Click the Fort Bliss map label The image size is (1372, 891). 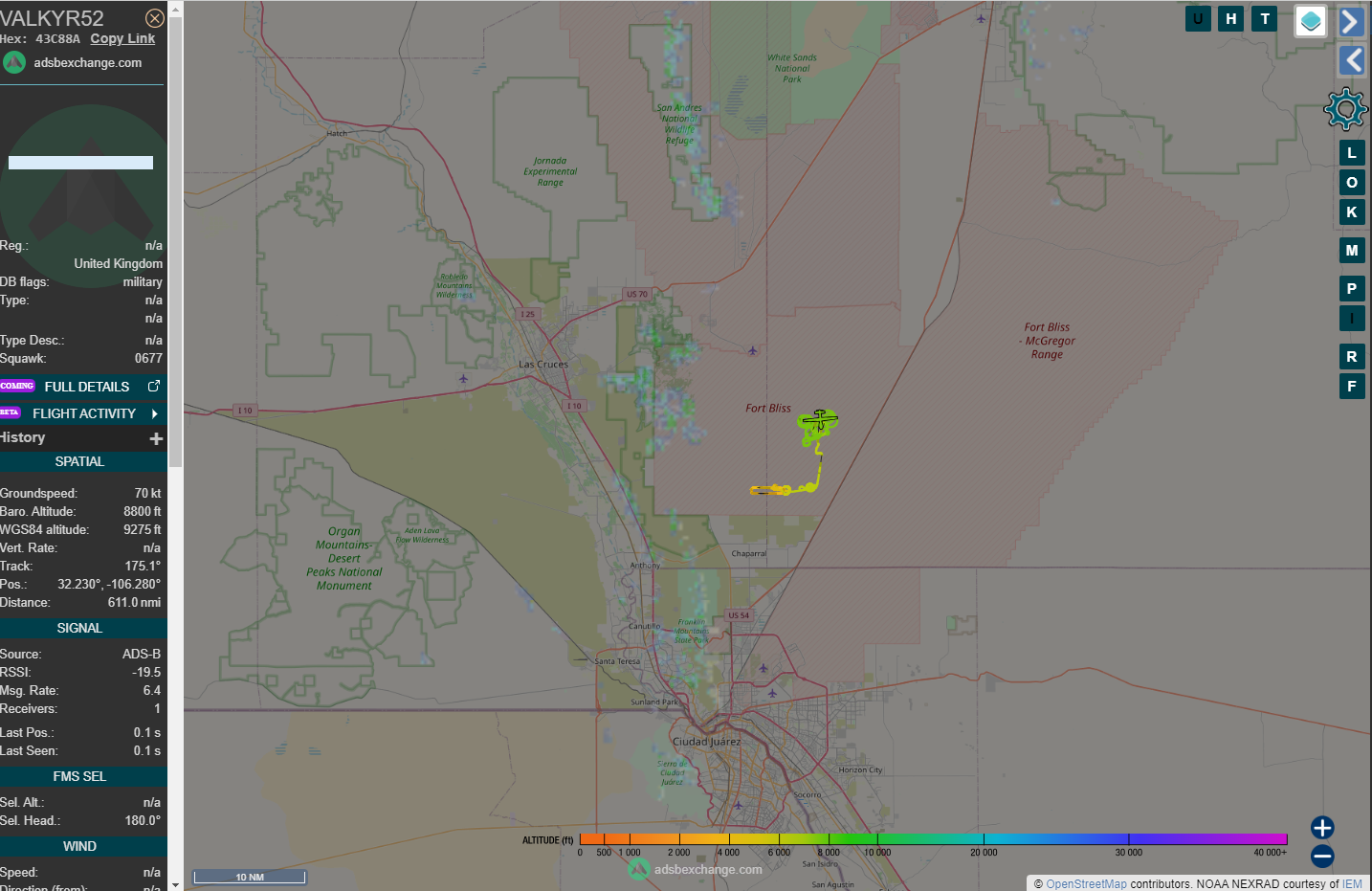768,409
